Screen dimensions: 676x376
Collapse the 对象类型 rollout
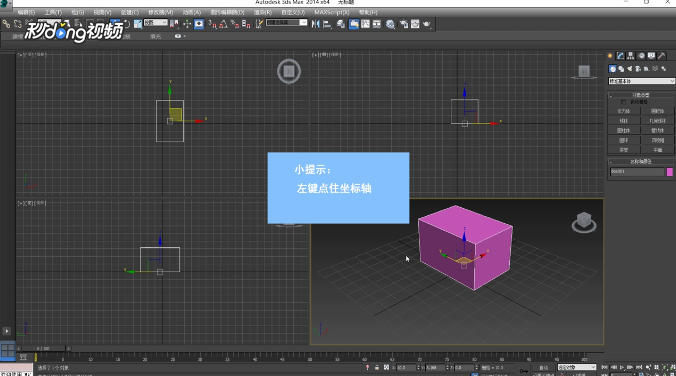point(641,95)
